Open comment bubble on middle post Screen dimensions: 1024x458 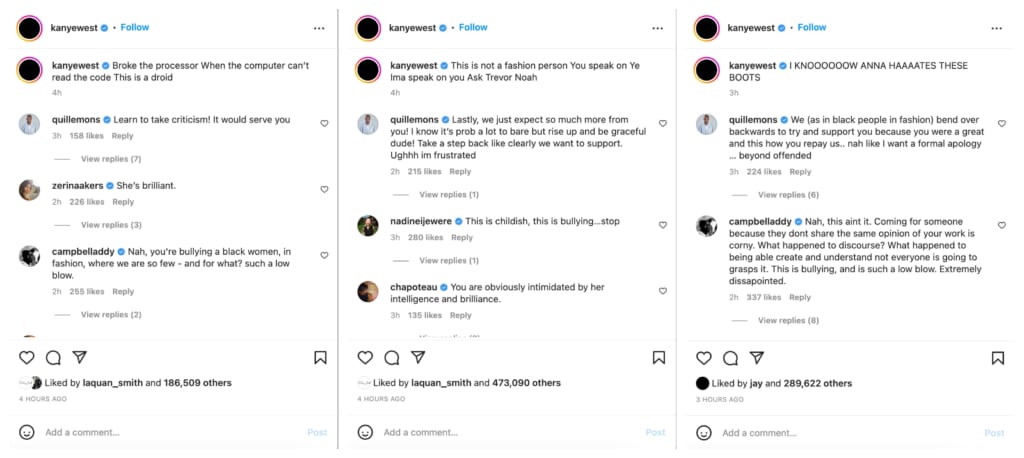[392, 357]
